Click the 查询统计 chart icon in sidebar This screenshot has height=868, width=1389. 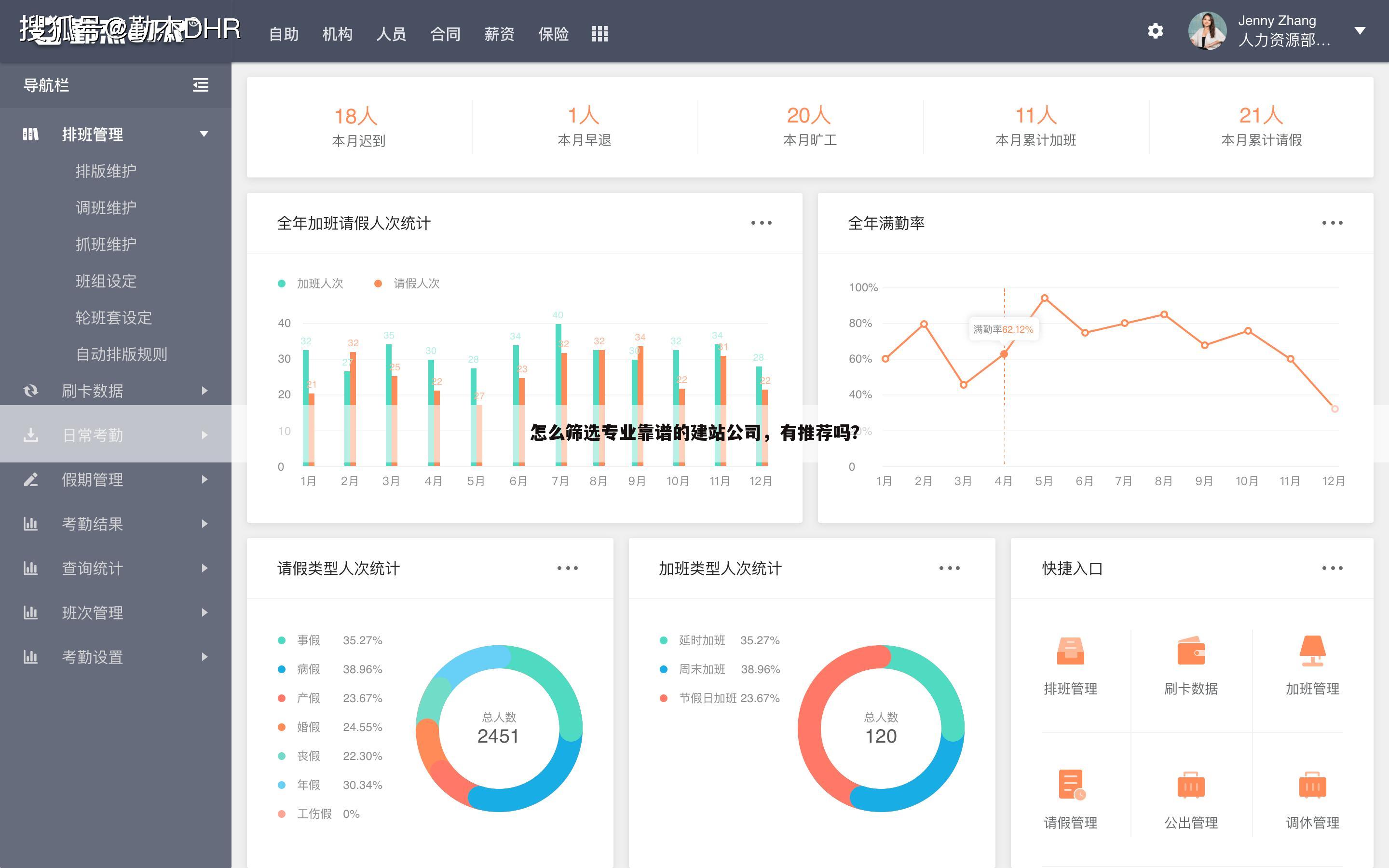30,569
